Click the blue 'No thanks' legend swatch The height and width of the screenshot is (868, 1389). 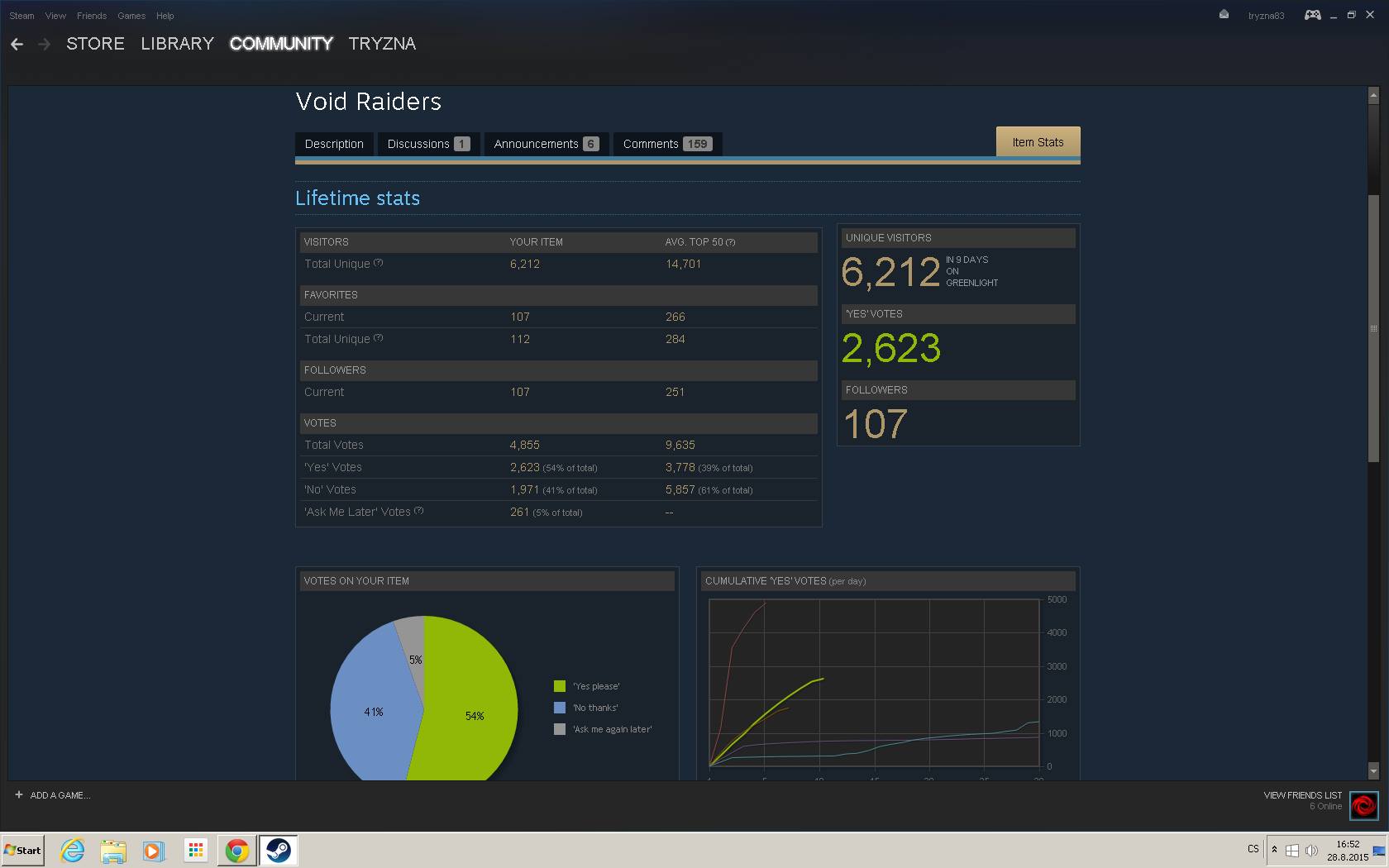[x=560, y=708]
